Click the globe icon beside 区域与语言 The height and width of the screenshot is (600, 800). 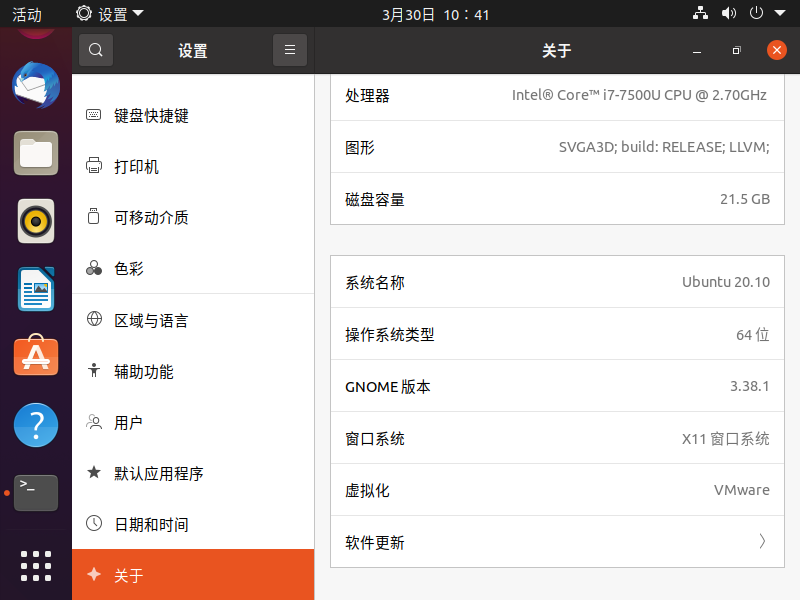pyautogui.click(x=94, y=319)
